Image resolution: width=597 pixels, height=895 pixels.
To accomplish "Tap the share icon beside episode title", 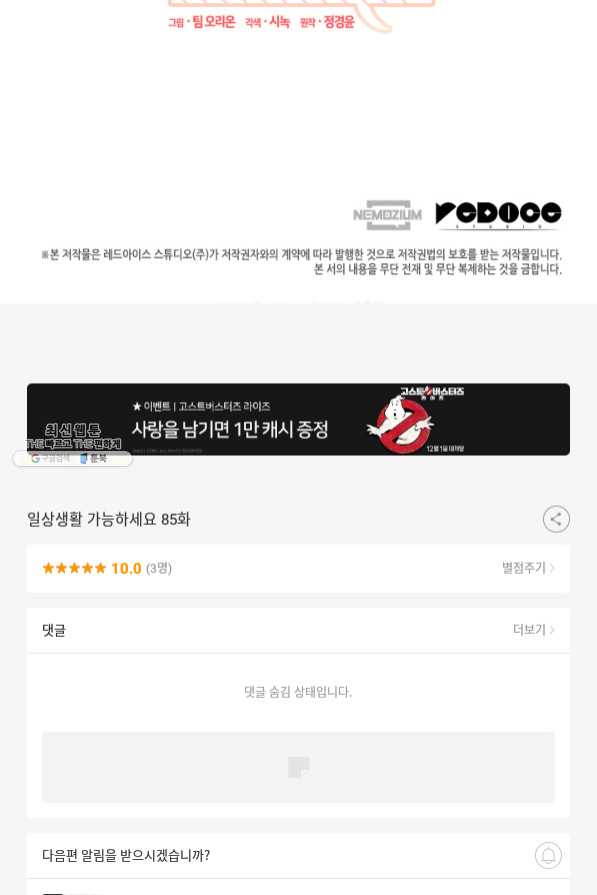I will pyautogui.click(x=556, y=519).
